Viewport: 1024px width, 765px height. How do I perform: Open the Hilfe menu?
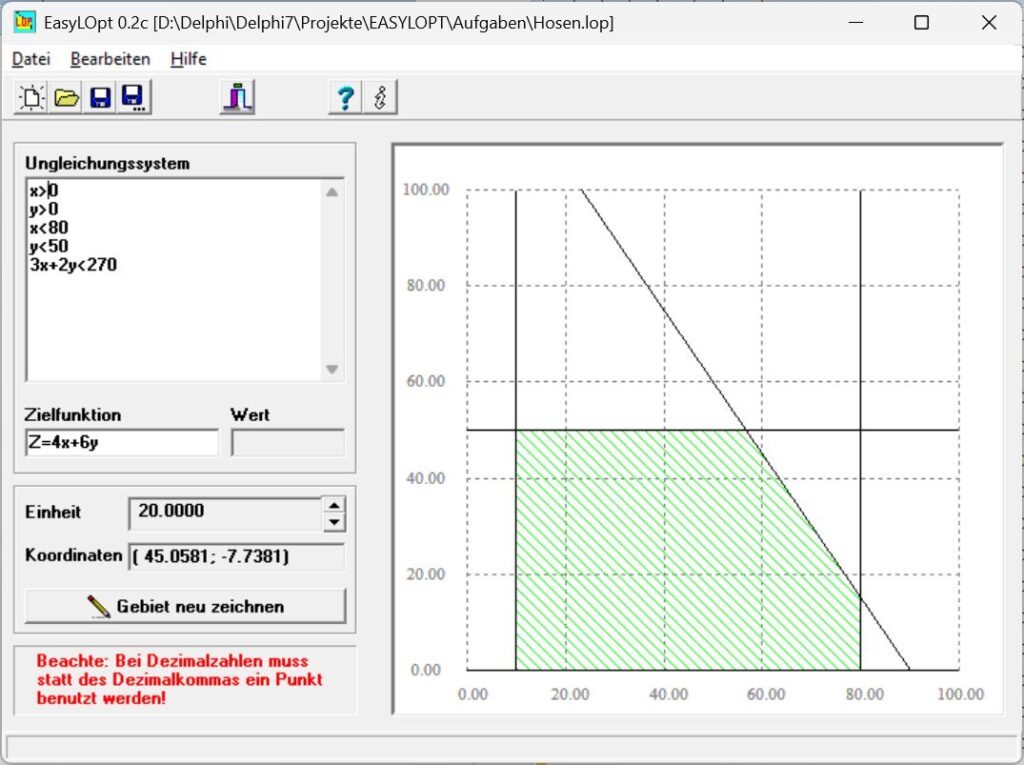coord(188,59)
